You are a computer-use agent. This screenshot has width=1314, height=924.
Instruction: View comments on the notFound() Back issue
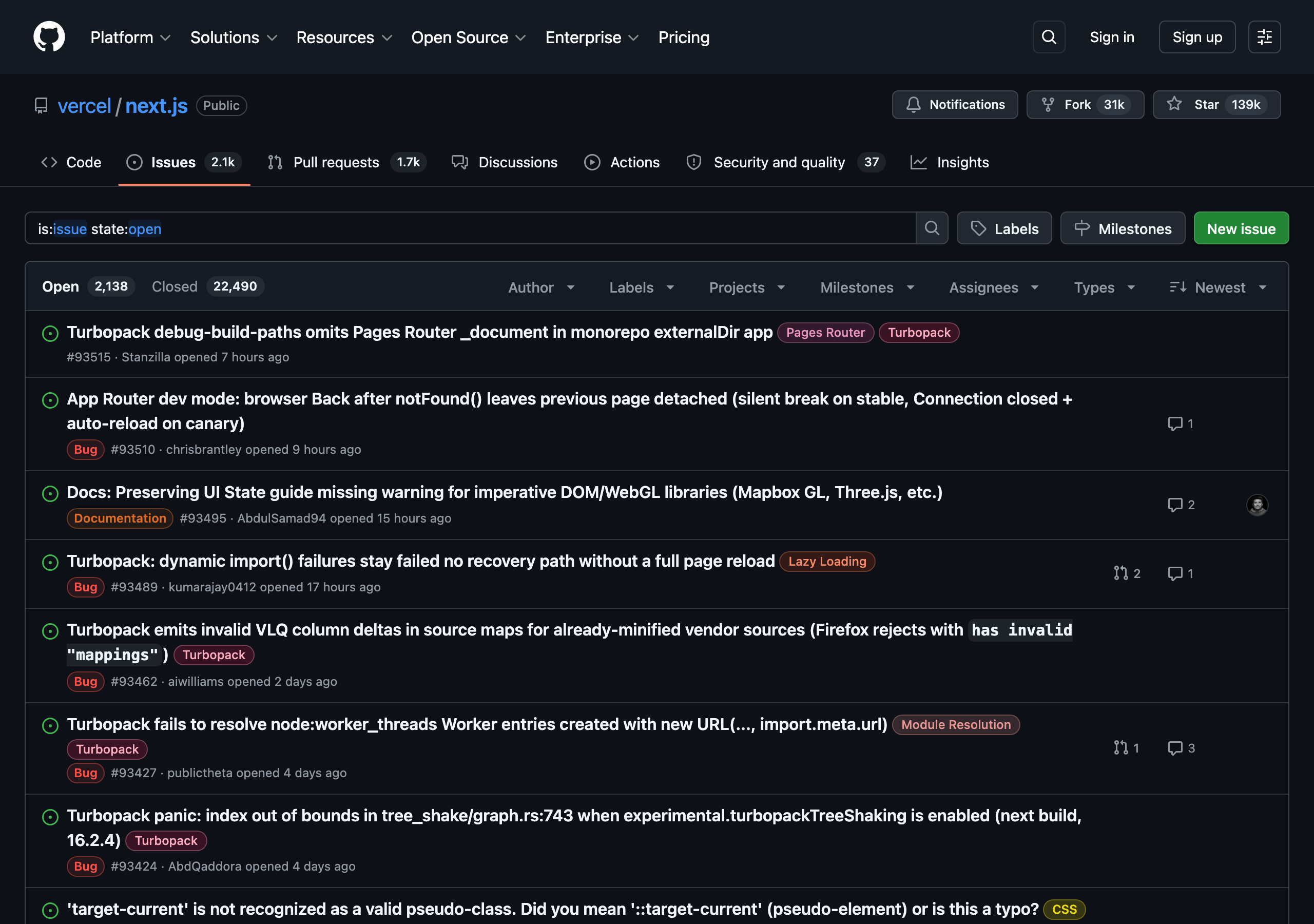1181,423
